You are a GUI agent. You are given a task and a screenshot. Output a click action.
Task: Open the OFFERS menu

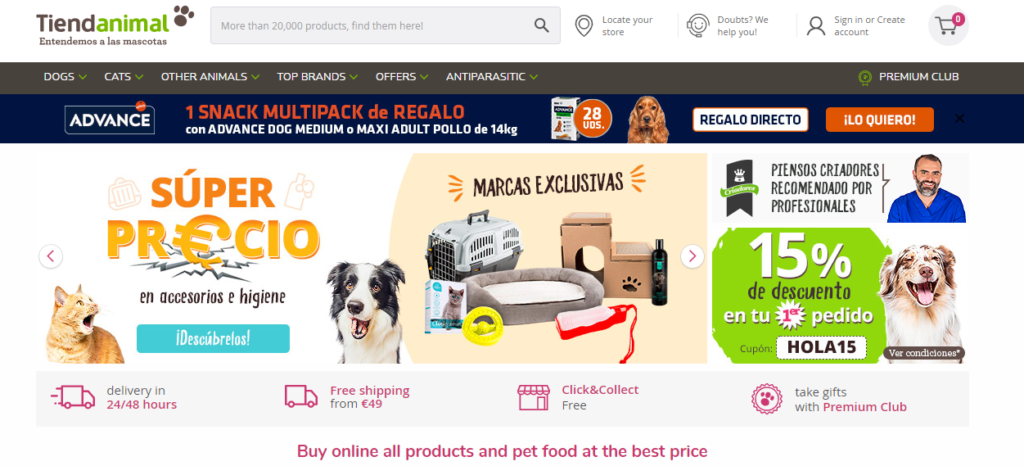click(x=402, y=77)
